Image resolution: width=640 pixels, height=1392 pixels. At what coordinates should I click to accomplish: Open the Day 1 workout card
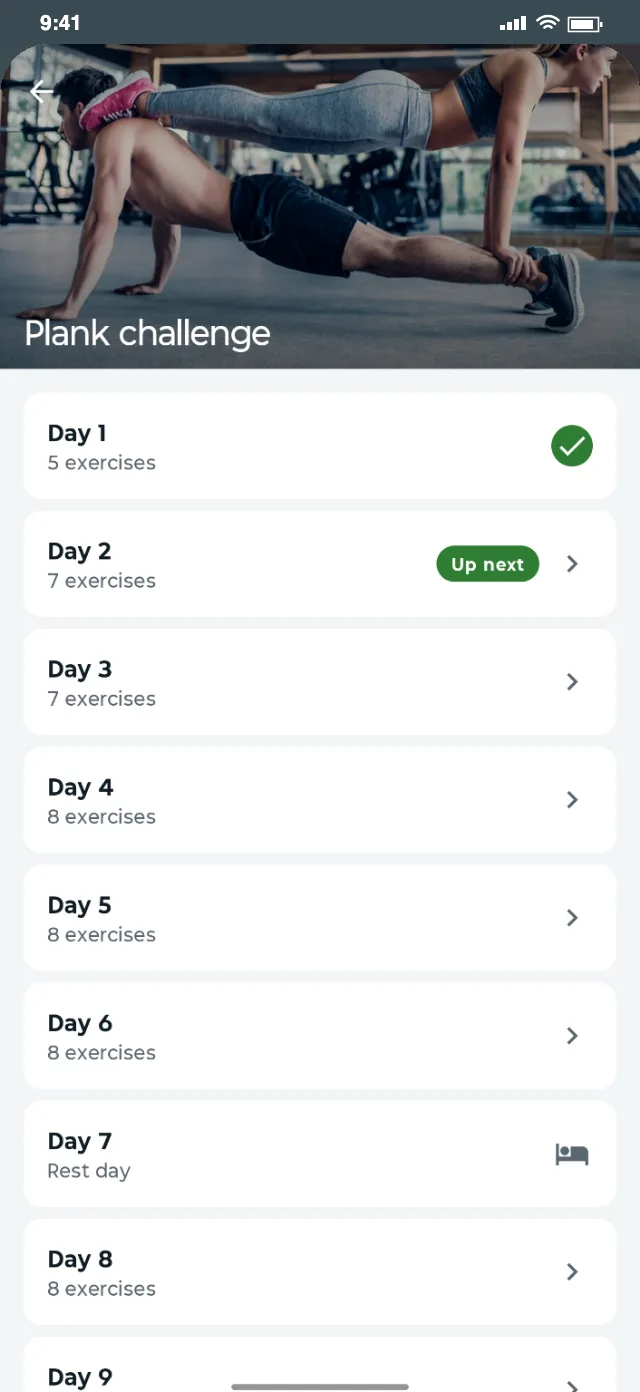320,446
